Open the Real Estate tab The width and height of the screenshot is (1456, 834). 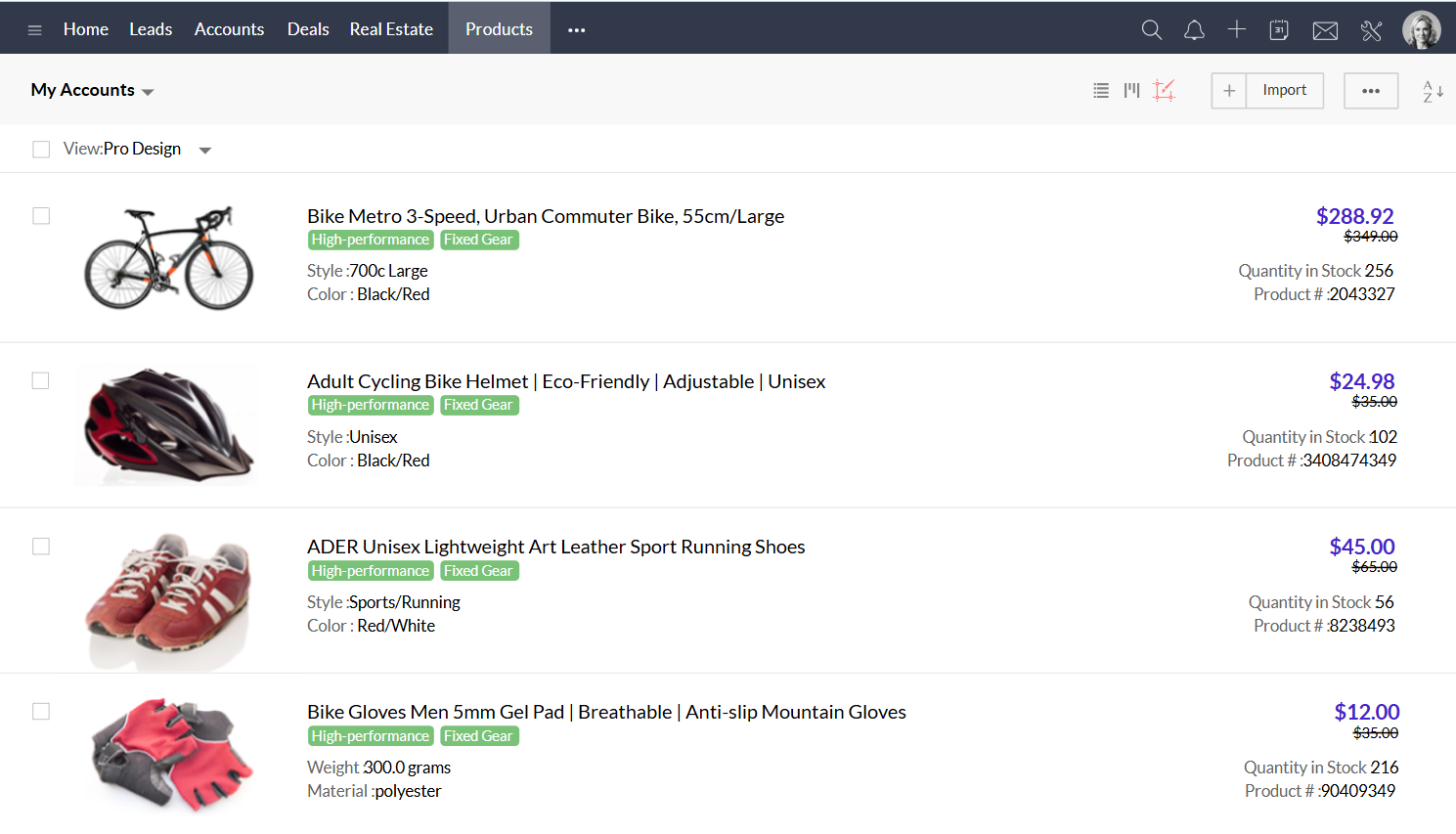click(391, 29)
